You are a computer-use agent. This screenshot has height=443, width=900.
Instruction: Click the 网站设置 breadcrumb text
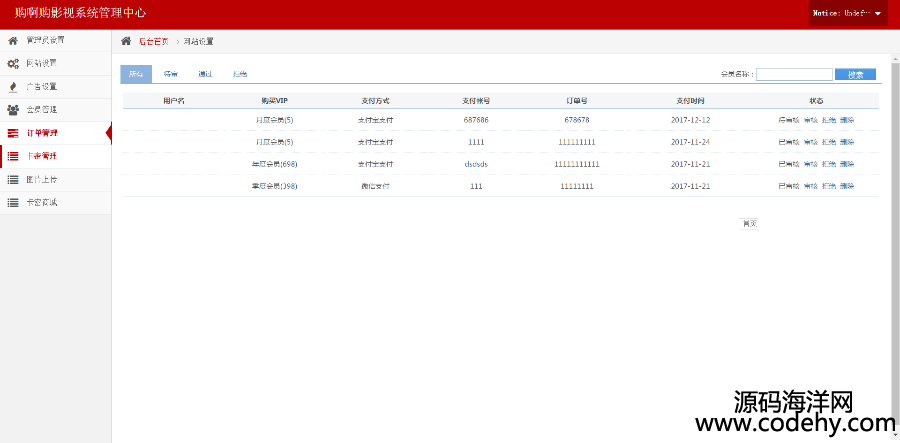(x=198, y=41)
